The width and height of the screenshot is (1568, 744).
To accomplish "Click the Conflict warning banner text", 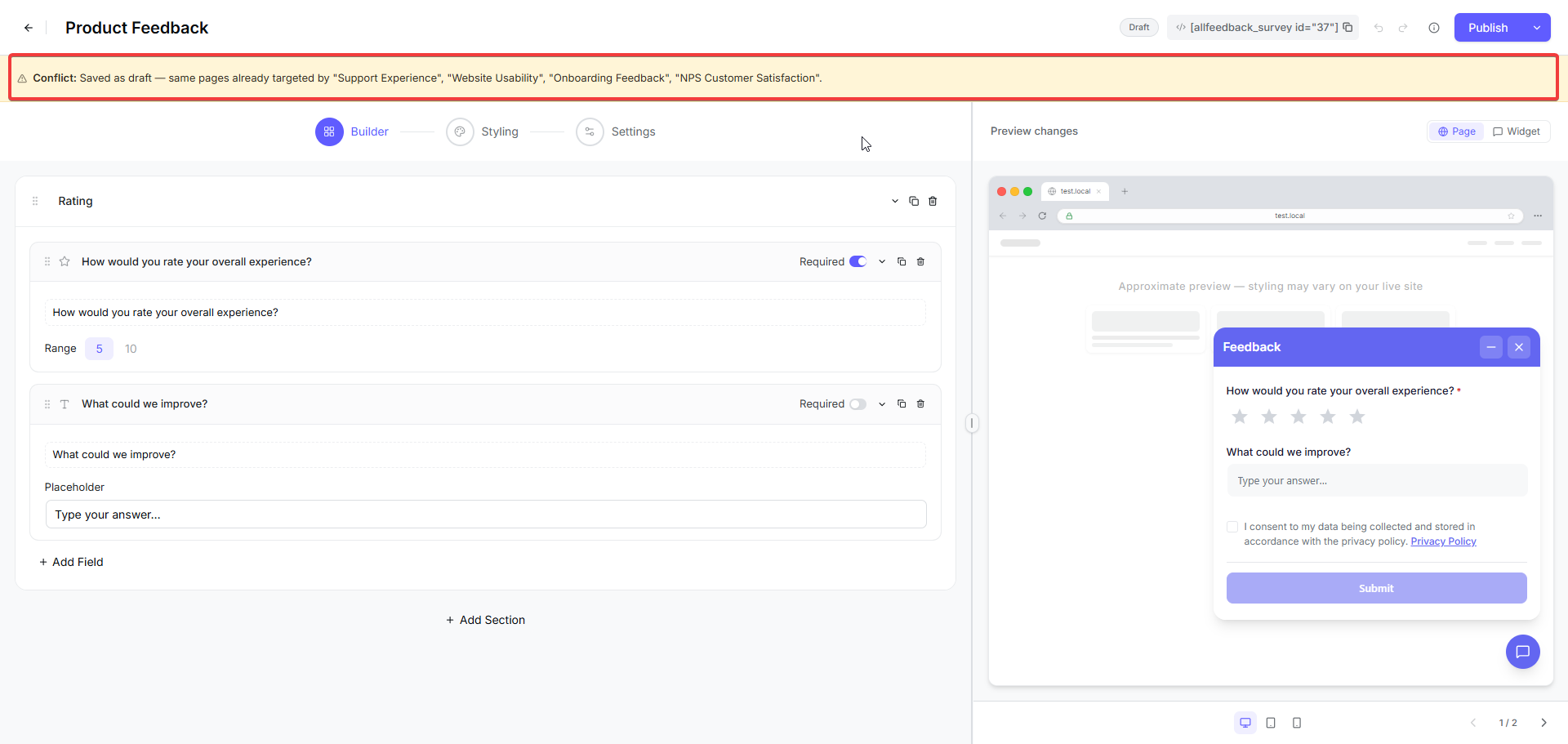I will (427, 78).
